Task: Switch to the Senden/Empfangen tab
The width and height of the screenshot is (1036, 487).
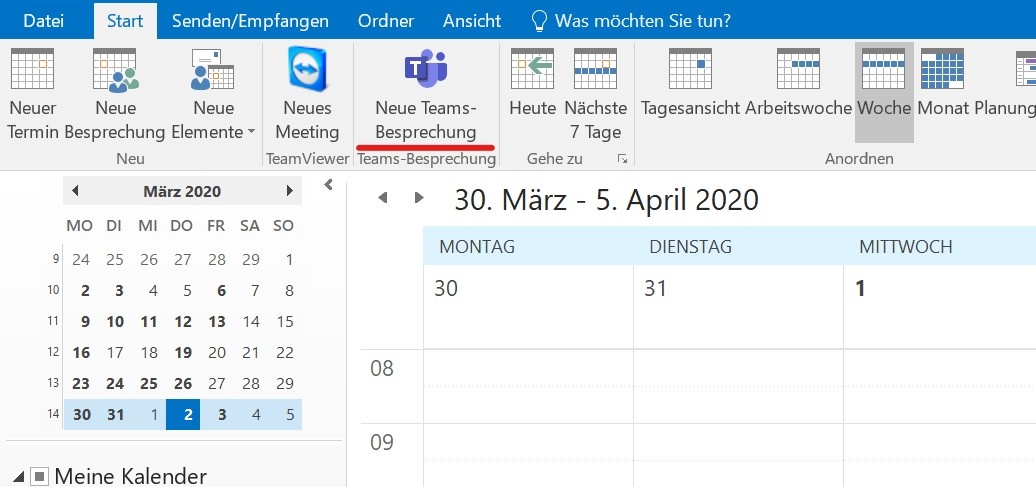Action: click(250, 20)
